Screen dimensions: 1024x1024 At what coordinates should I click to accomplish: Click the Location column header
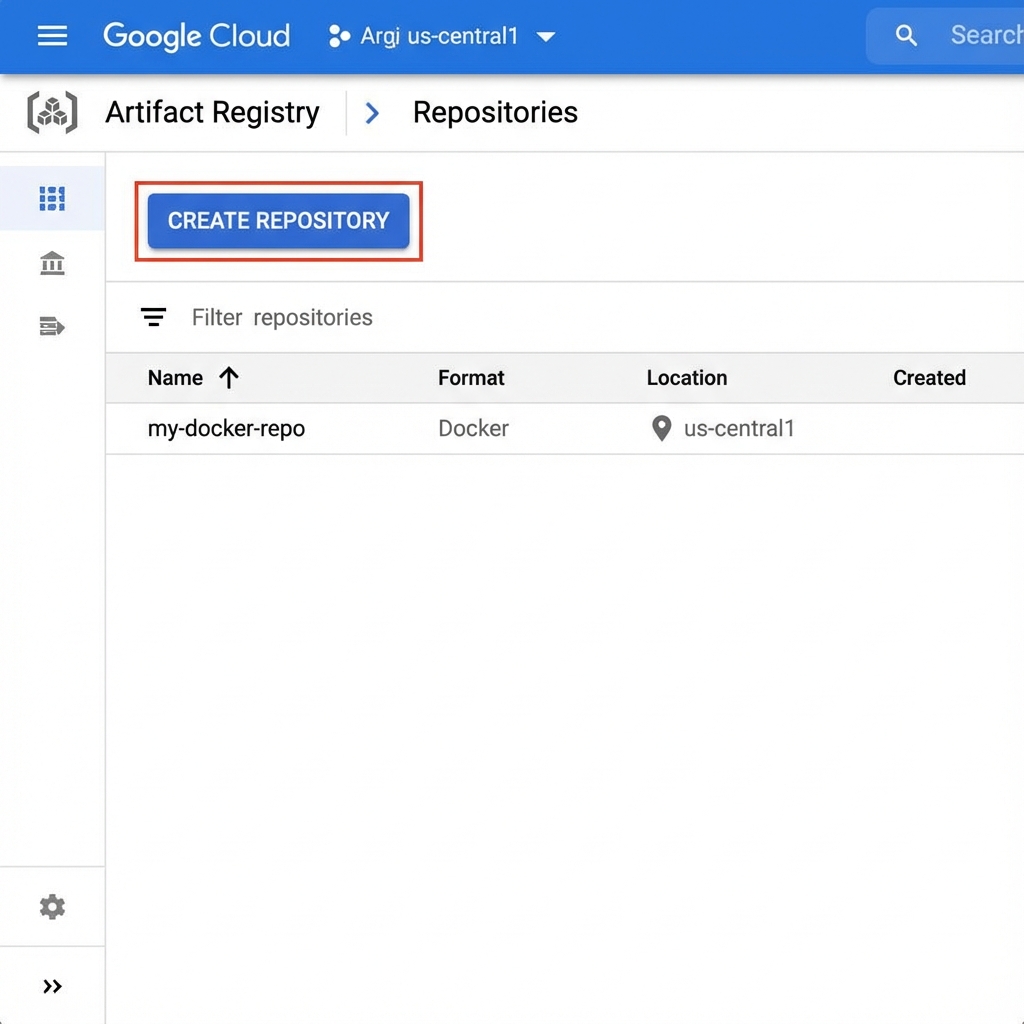tap(686, 378)
